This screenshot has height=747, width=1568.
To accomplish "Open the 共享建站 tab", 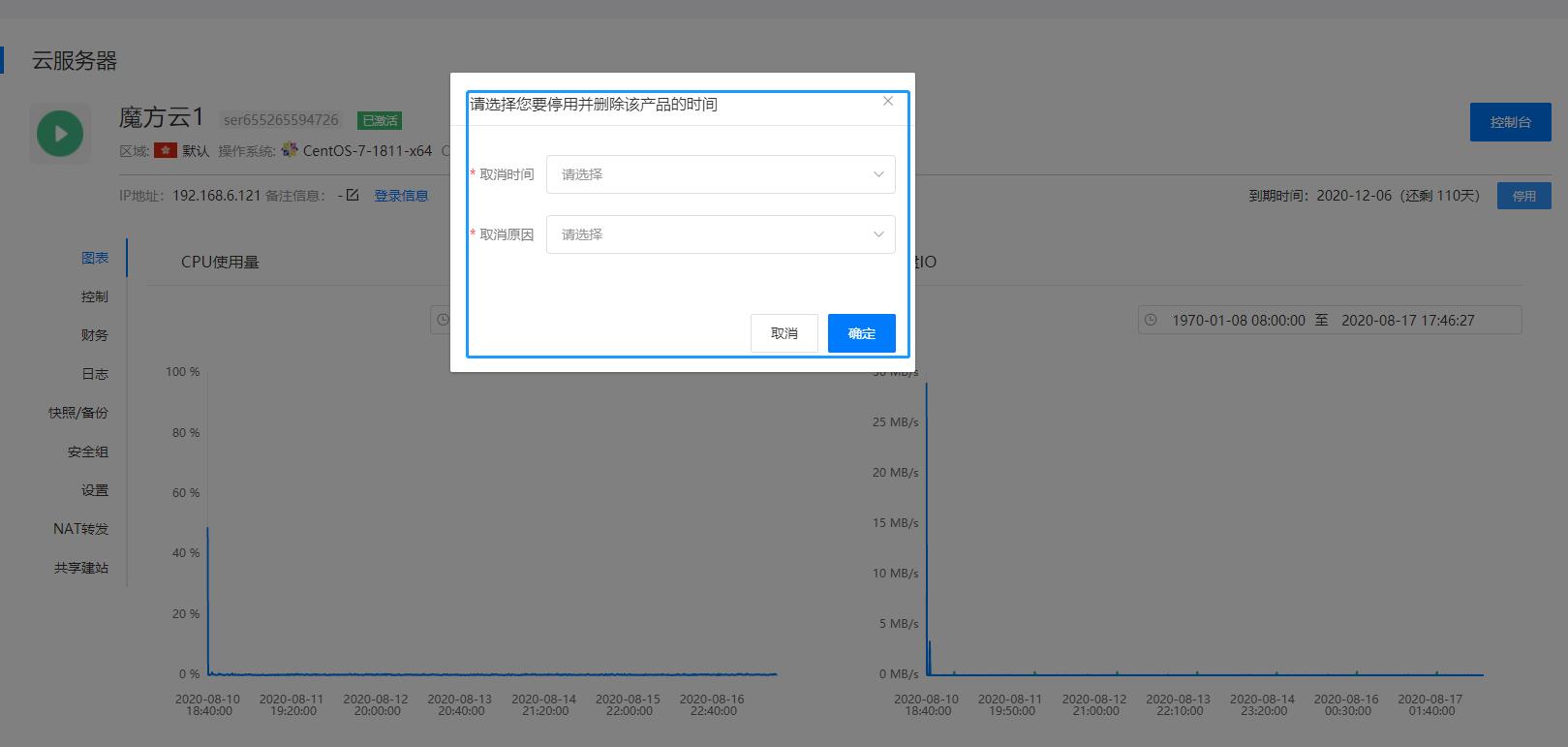I will click(81, 568).
